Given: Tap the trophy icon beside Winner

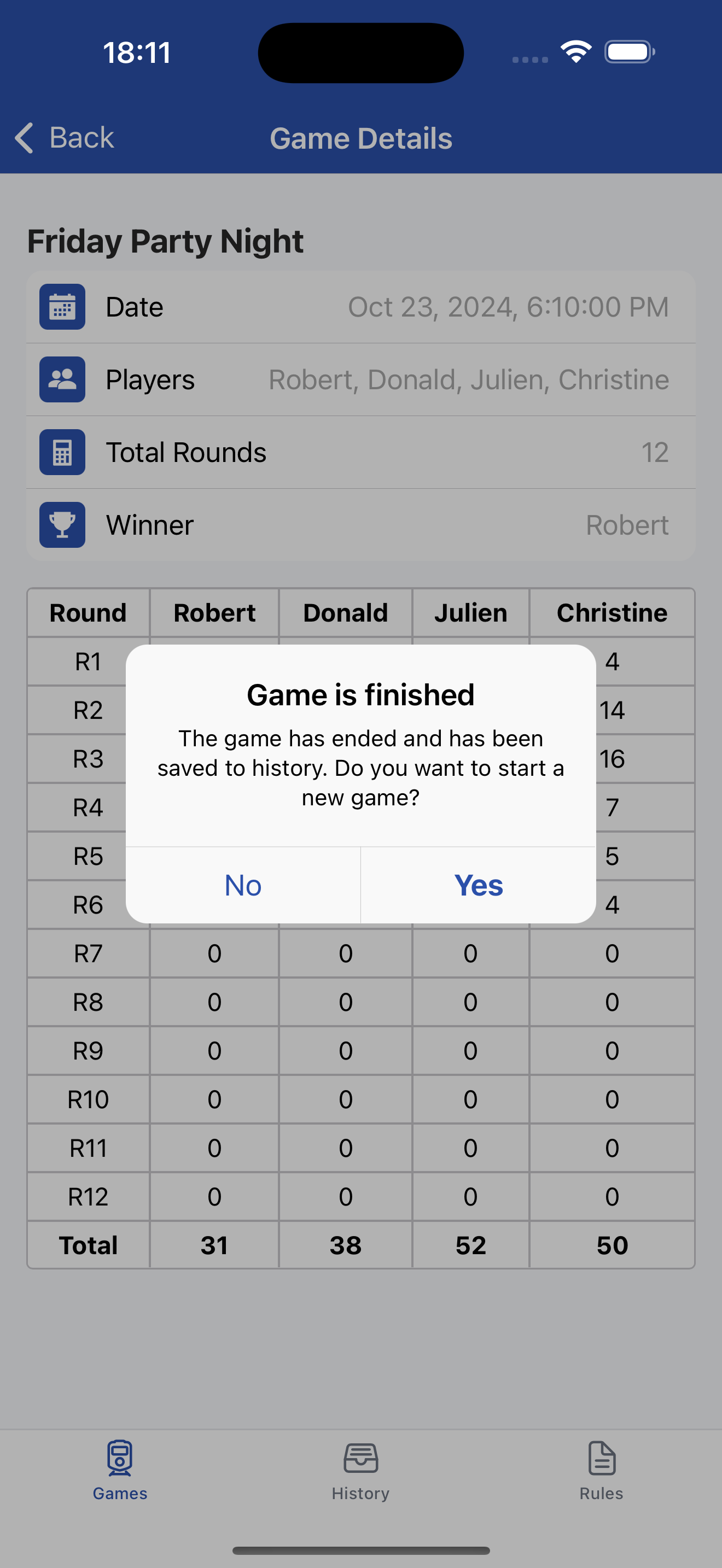Looking at the screenshot, I should tap(62, 525).
